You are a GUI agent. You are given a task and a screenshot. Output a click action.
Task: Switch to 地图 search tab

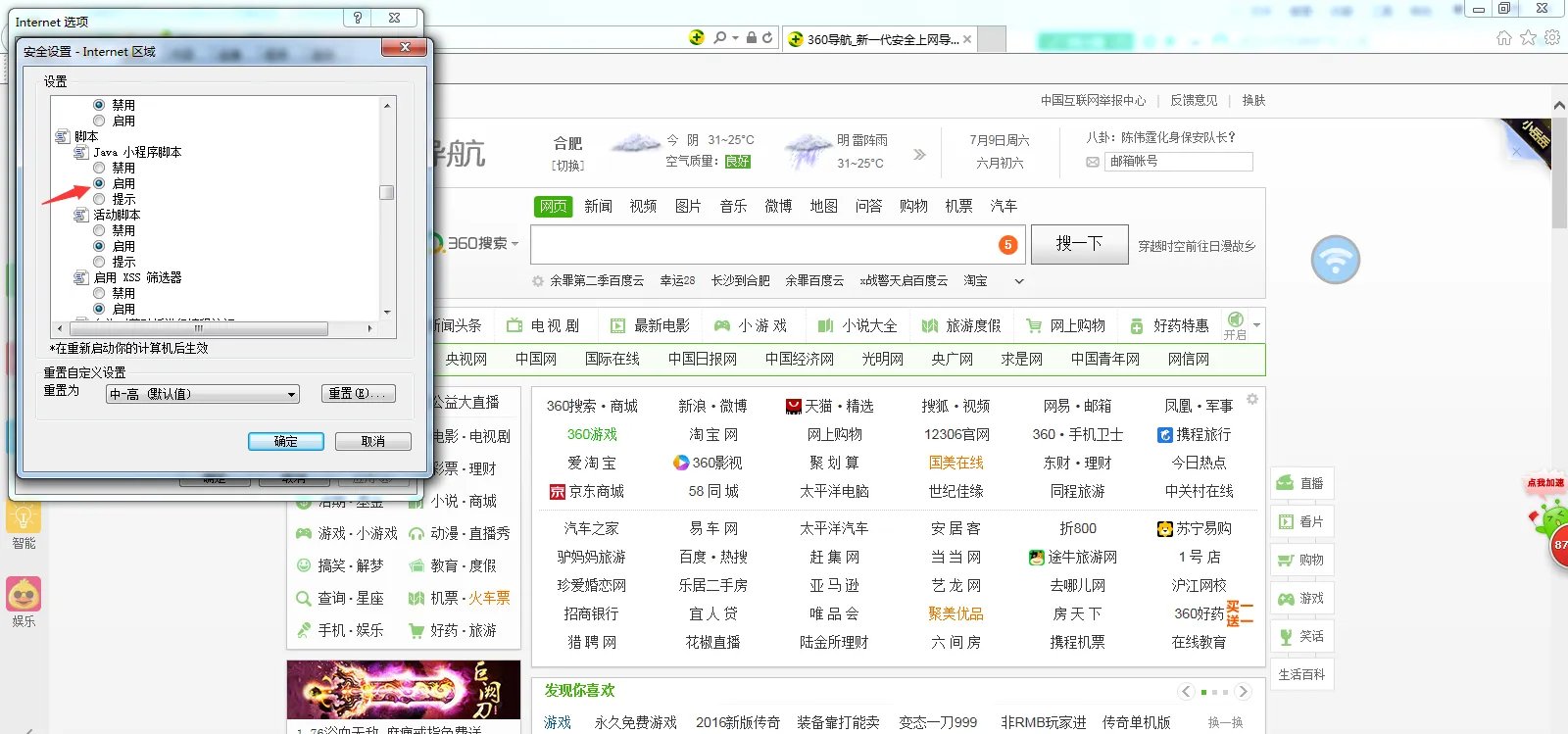pyautogui.click(x=823, y=207)
